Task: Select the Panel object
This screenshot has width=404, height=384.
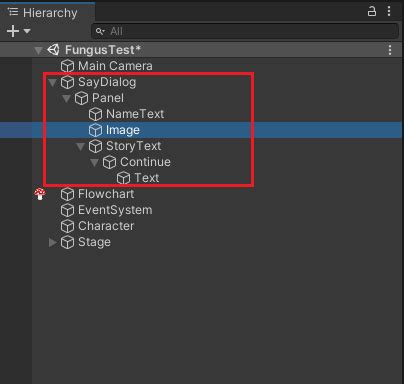Action: point(108,98)
